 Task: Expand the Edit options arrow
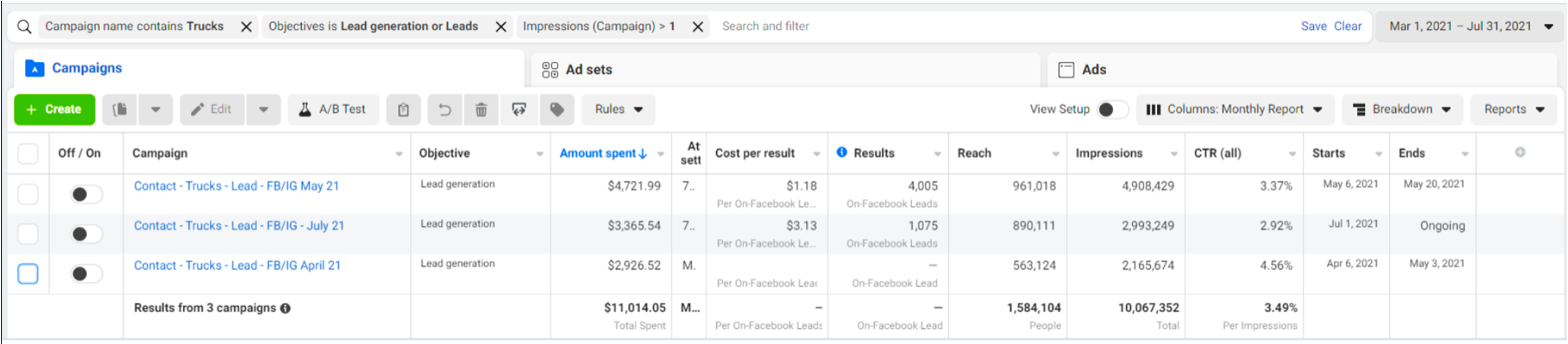point(264,110)
